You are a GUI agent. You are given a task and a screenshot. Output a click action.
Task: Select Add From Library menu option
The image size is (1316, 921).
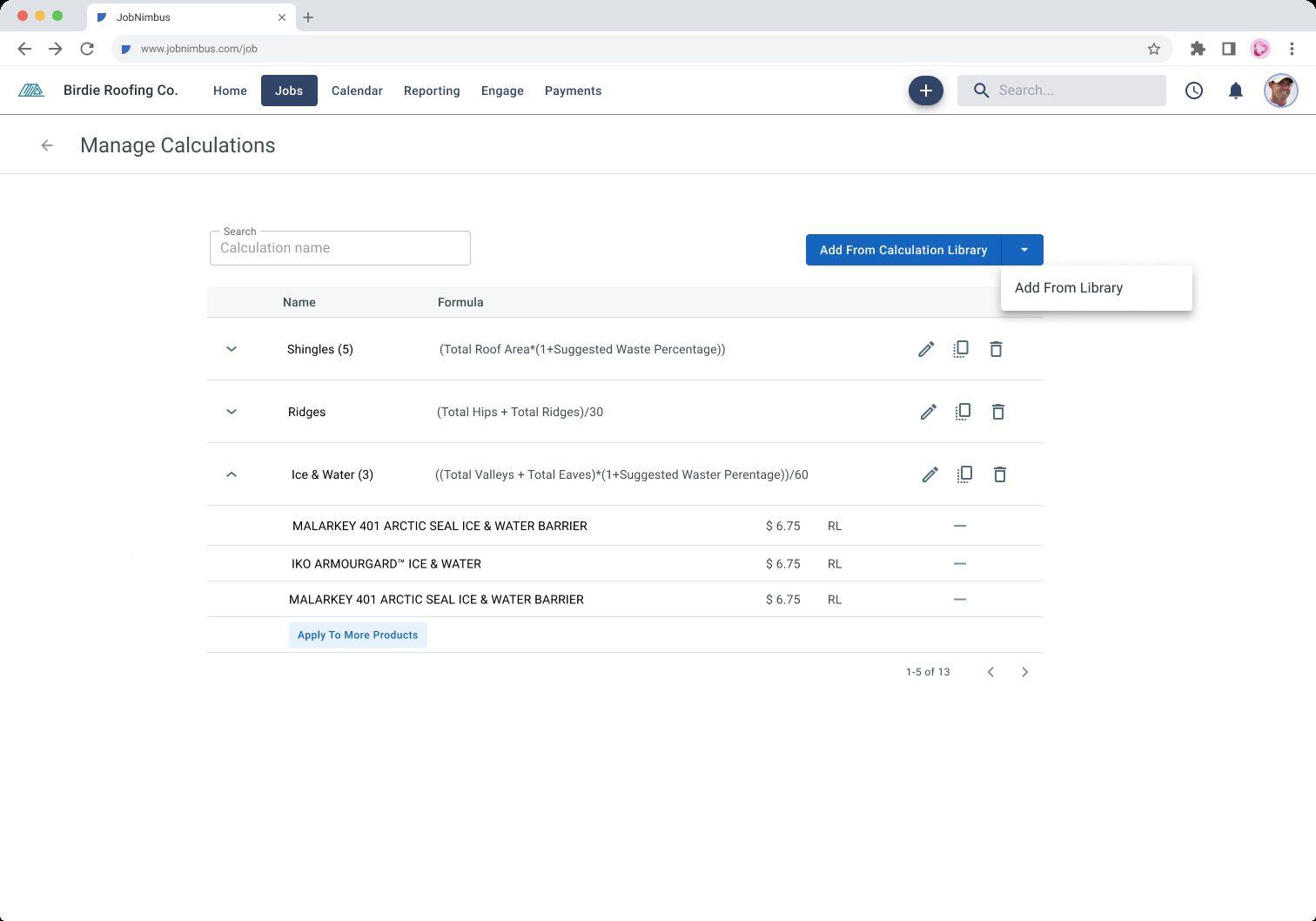pos(1097,288)
